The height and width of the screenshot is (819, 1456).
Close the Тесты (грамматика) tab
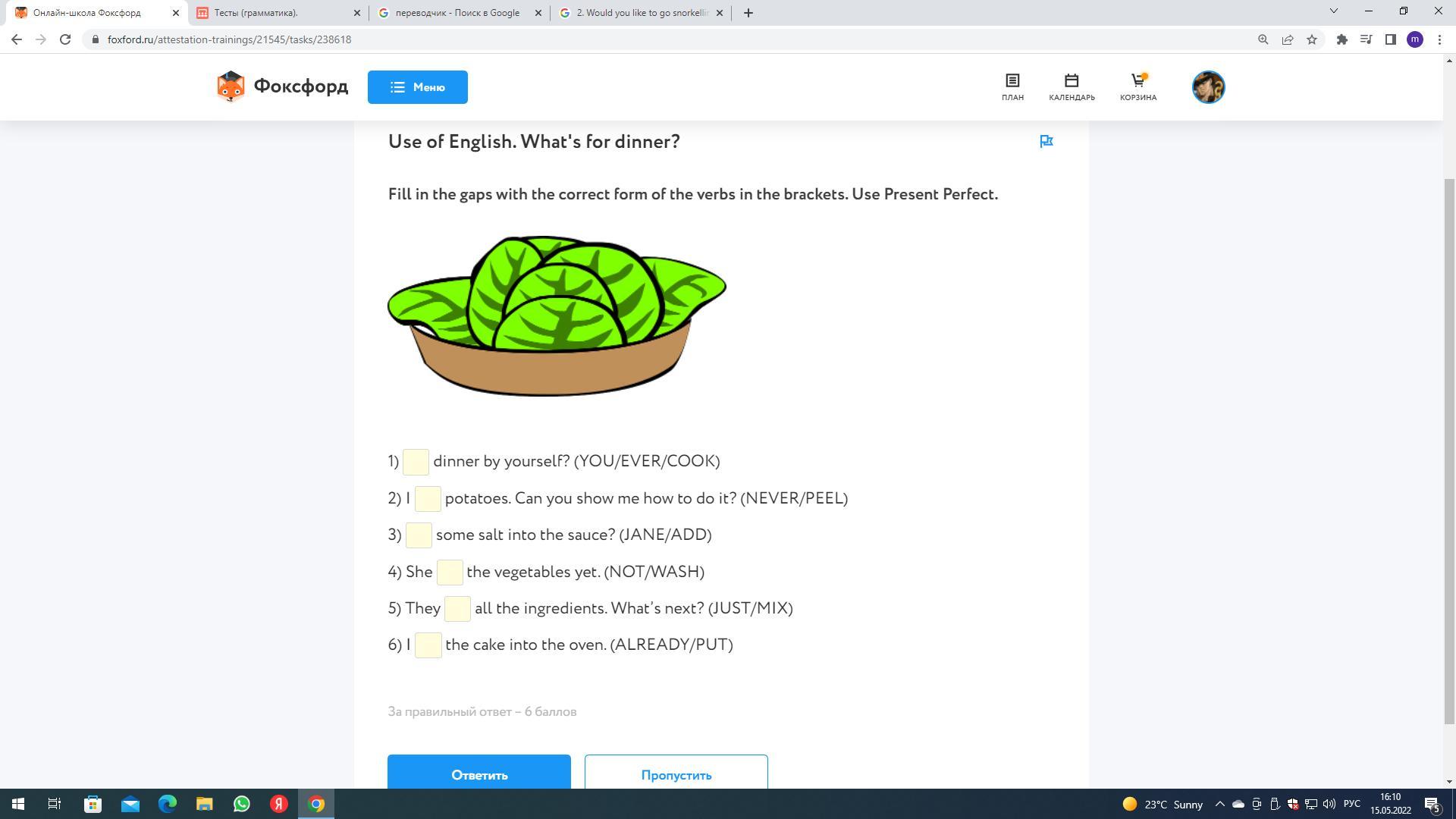[357, 13]
